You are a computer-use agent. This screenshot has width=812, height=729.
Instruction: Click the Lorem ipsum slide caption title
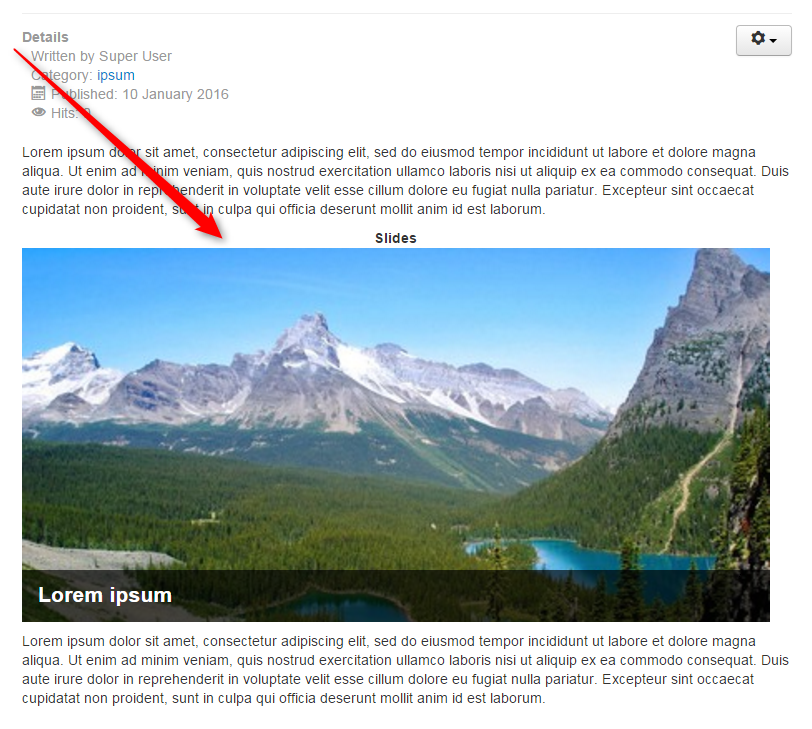(105, 595)
